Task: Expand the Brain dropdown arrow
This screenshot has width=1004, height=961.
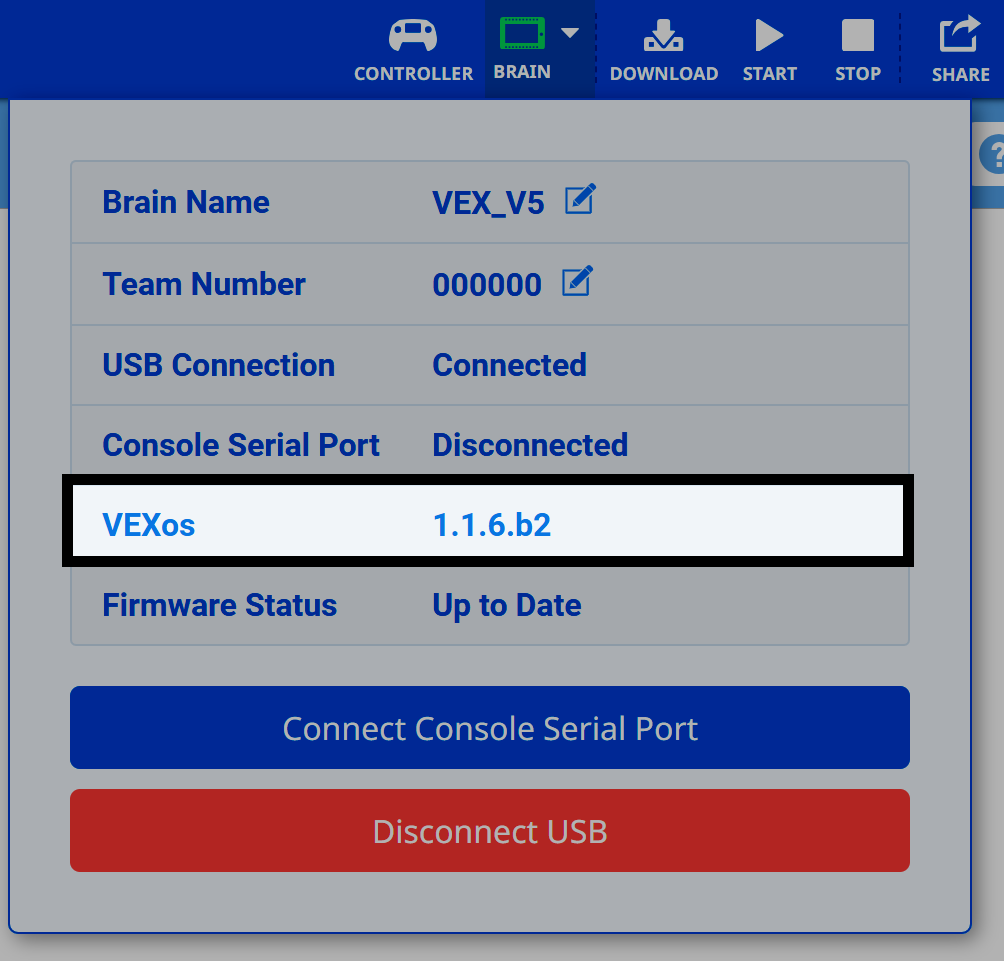Action: pyautogui.click(x=571, y=31)
